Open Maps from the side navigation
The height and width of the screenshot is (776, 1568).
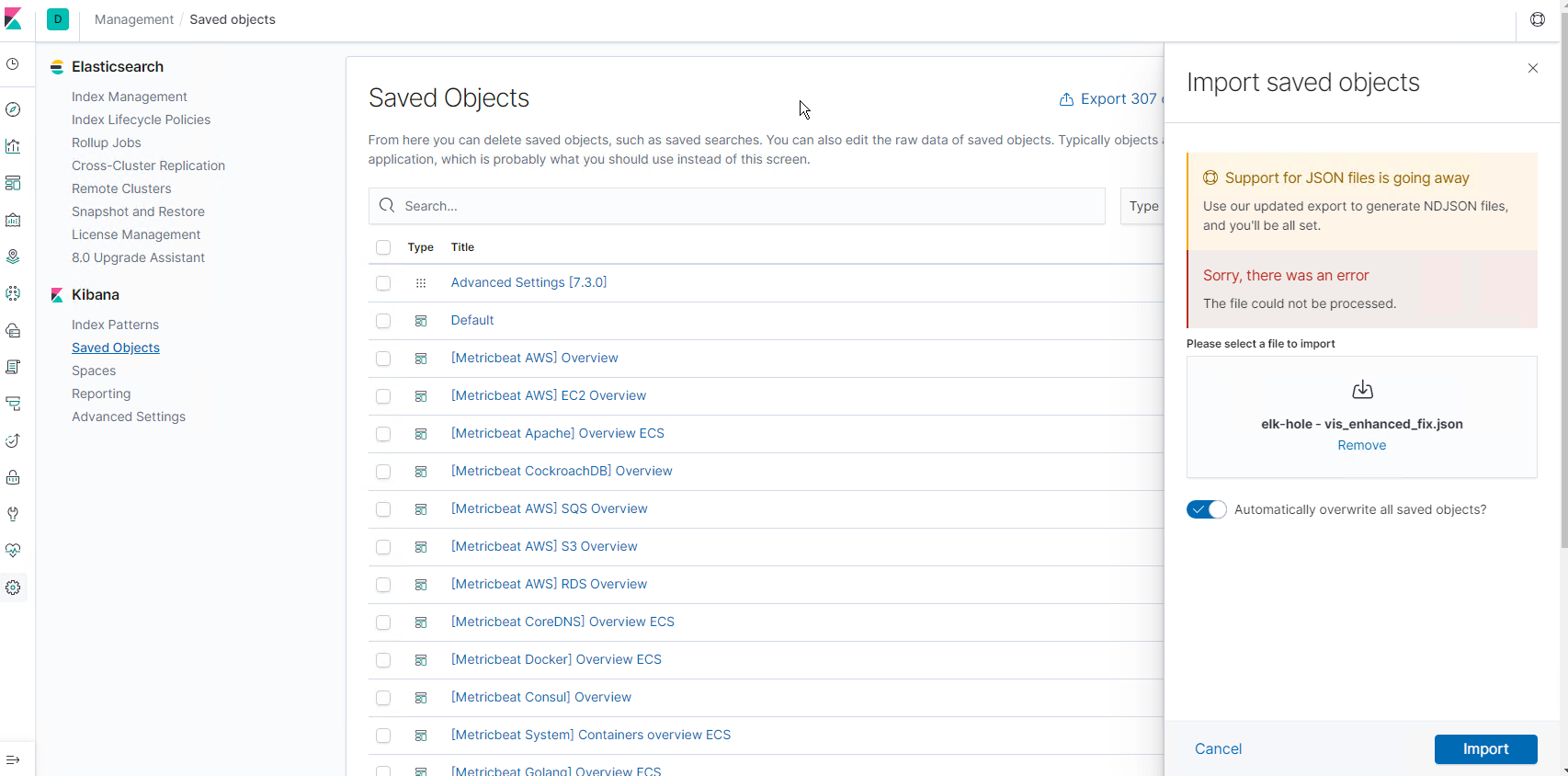coord(13,257)
